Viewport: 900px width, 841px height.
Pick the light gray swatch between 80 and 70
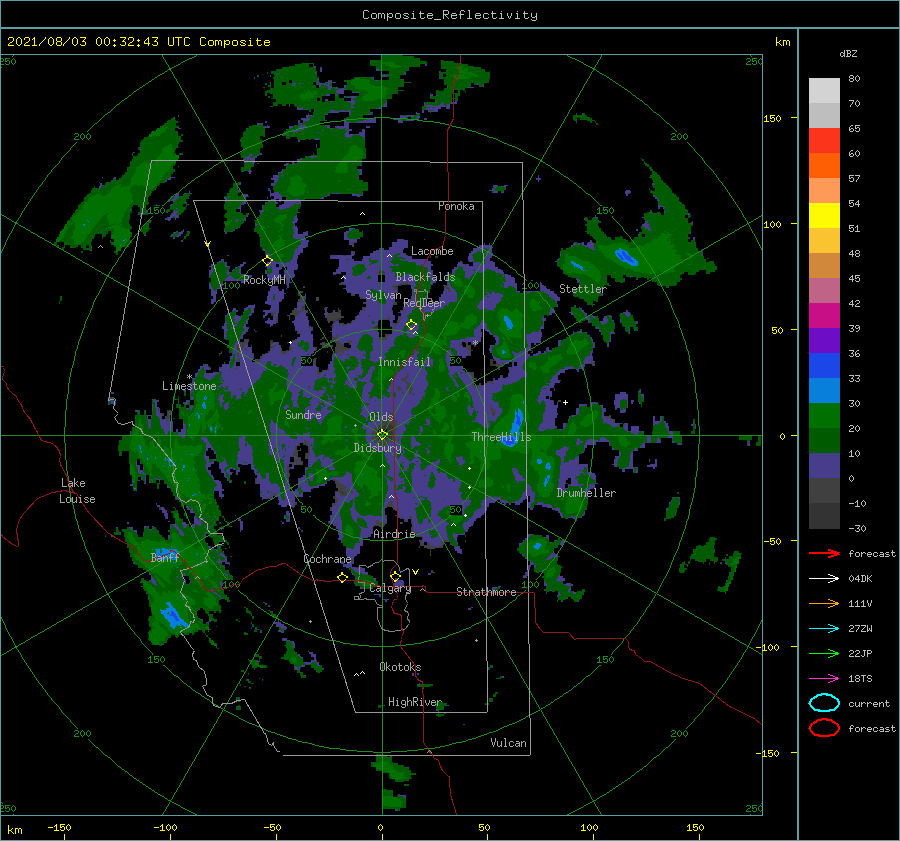click(x=824, y=90)
